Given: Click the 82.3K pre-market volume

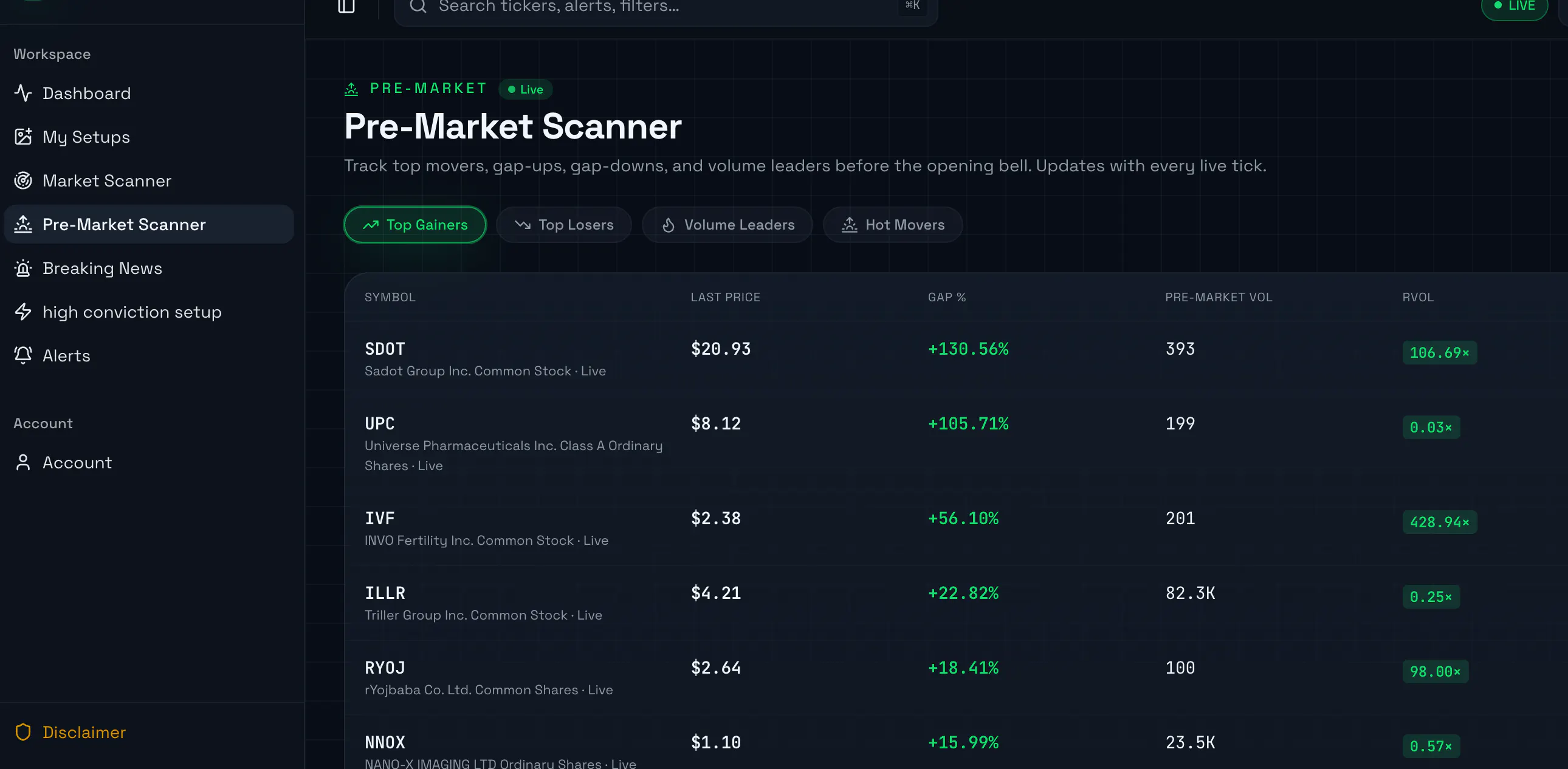Looking at the screenshot, I should pos(1190,594).
